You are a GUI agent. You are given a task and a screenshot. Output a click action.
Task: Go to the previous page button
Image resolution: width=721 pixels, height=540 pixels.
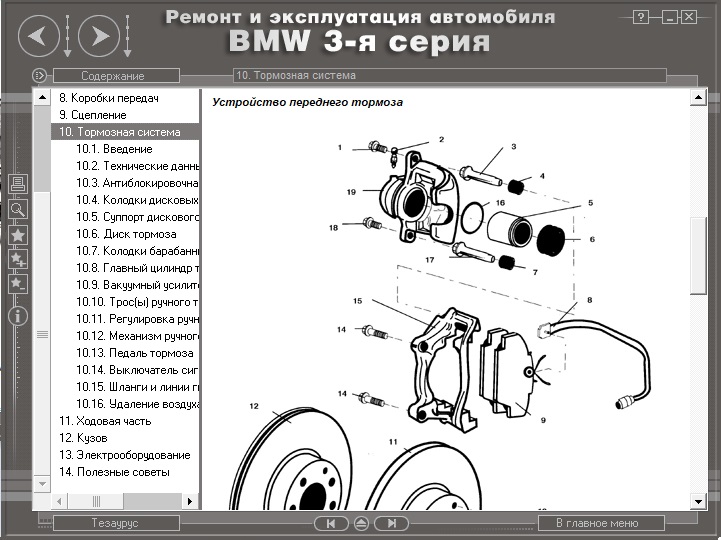(x=331, y=523)
